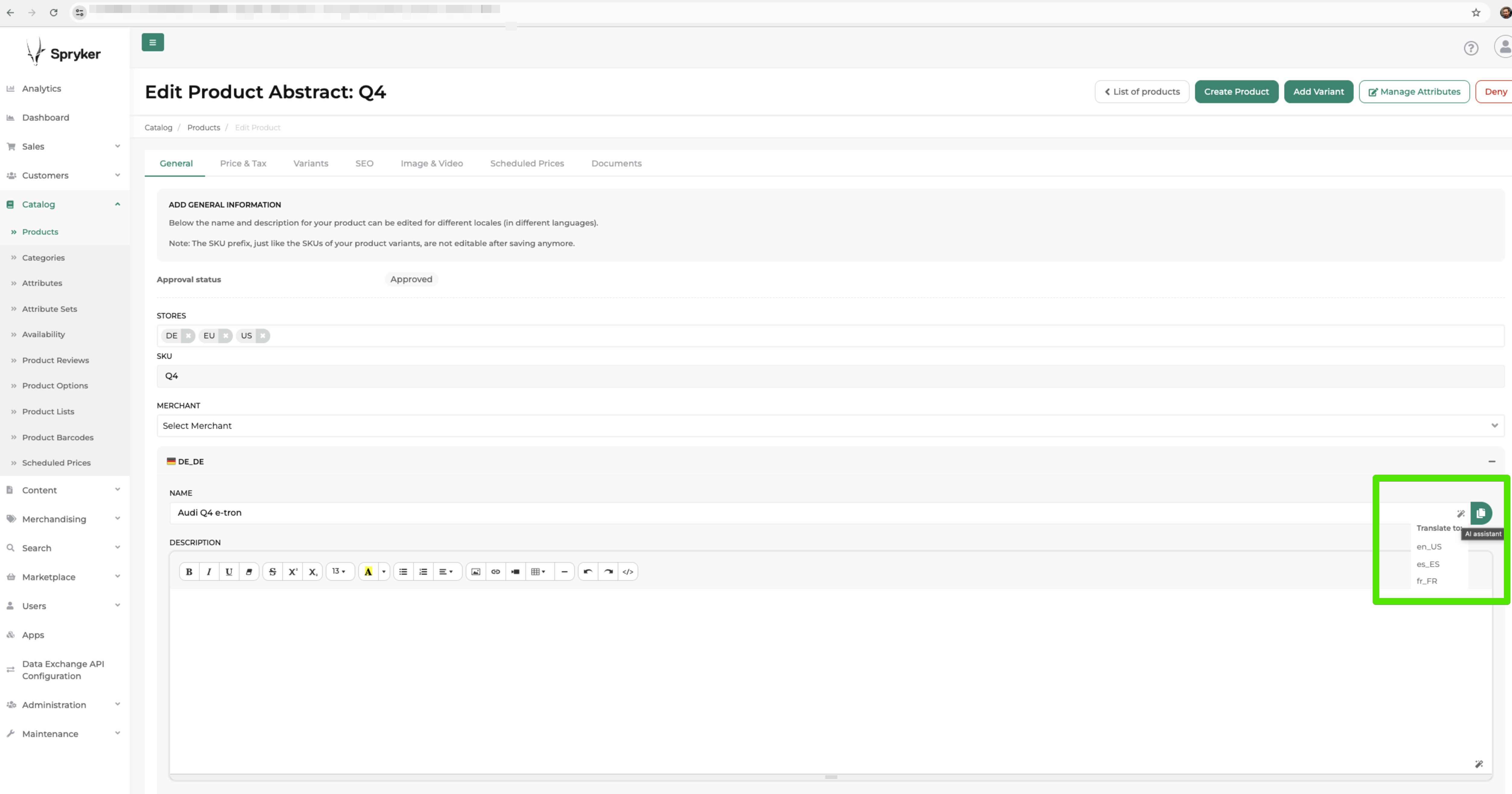Switch to the Image & Video tab

click(431, 163)
